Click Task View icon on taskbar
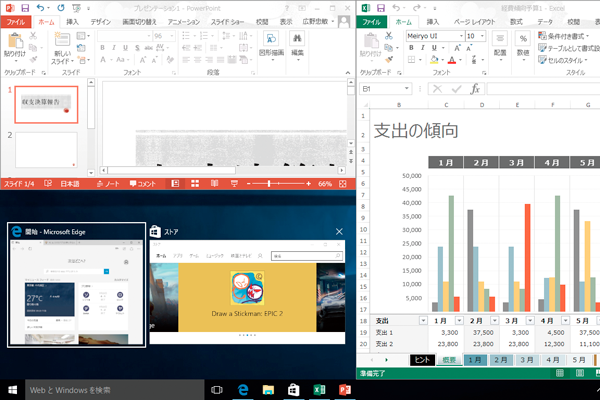The height and width of the screenshot is (400, 600). (x=217, y=390)
